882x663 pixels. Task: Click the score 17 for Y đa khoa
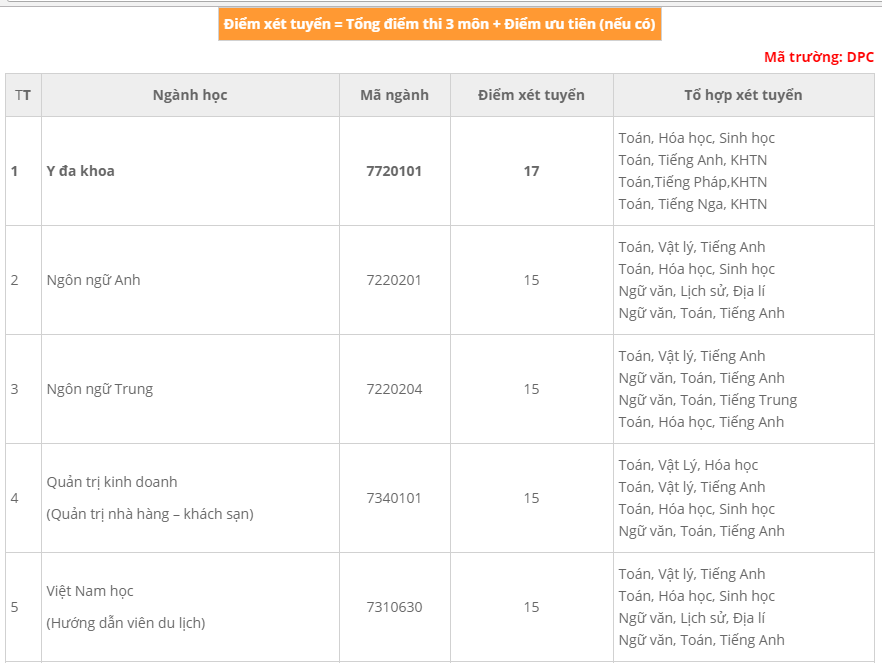click(531, 171)
